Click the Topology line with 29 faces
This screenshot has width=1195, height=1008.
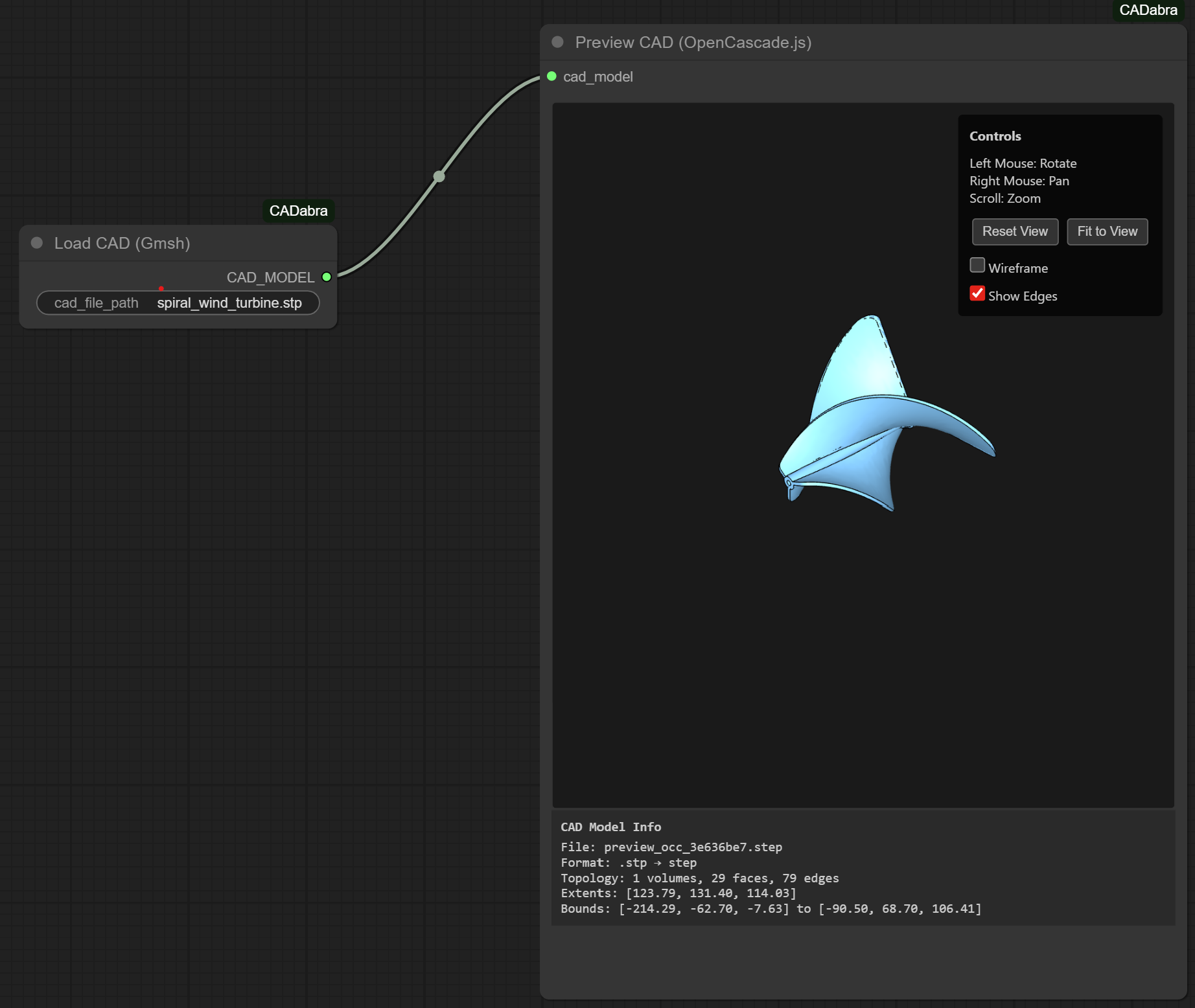(x=700, y=878)
